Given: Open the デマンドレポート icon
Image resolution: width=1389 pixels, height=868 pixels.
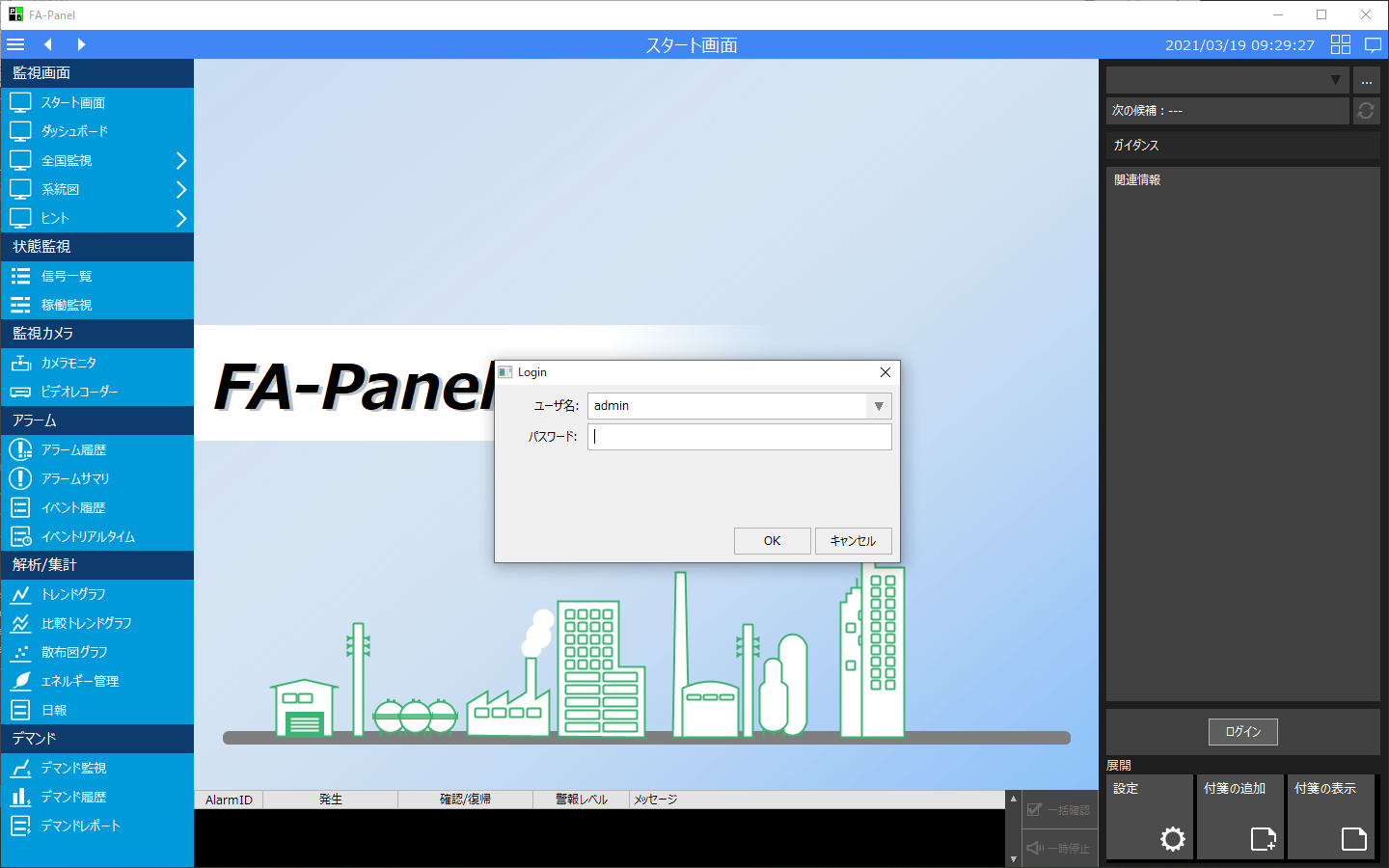Looking at the screenshot, I should tap(20, 826).
